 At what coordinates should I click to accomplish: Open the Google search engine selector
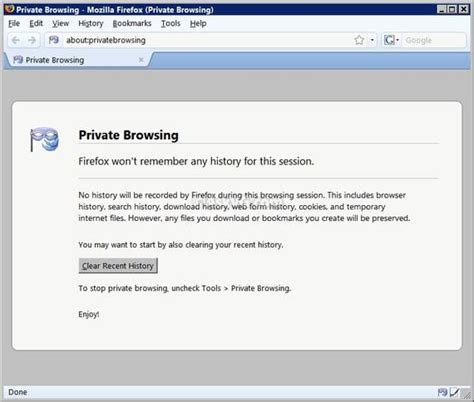(x=391, y=40)
